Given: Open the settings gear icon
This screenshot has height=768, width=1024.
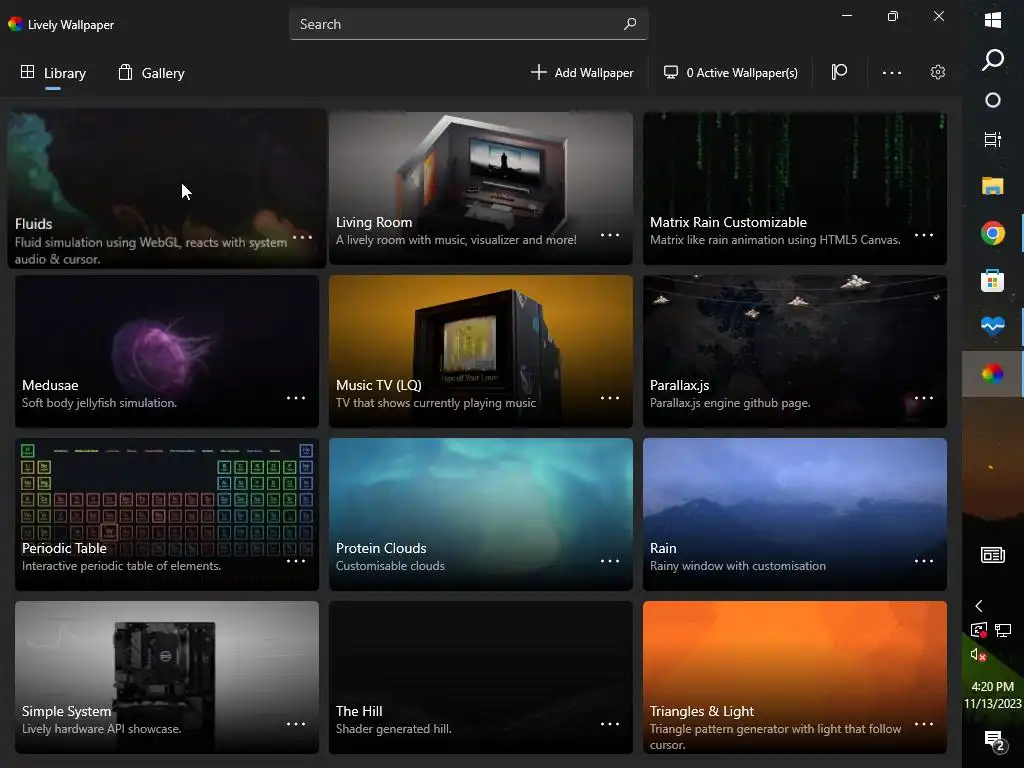Looking at the screenshot, I should [938, 72].
